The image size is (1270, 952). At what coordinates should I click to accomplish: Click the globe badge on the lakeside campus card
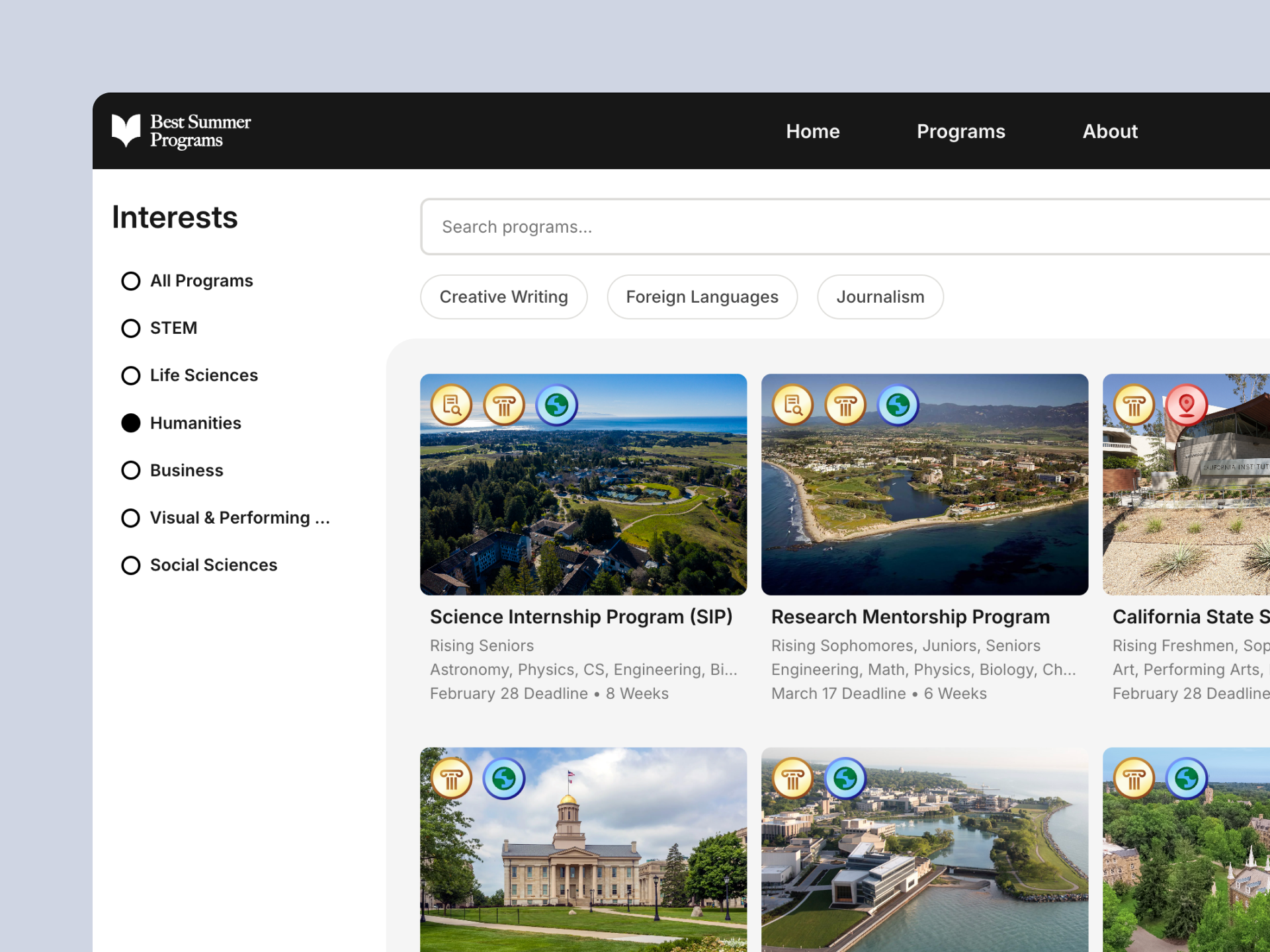845,779
